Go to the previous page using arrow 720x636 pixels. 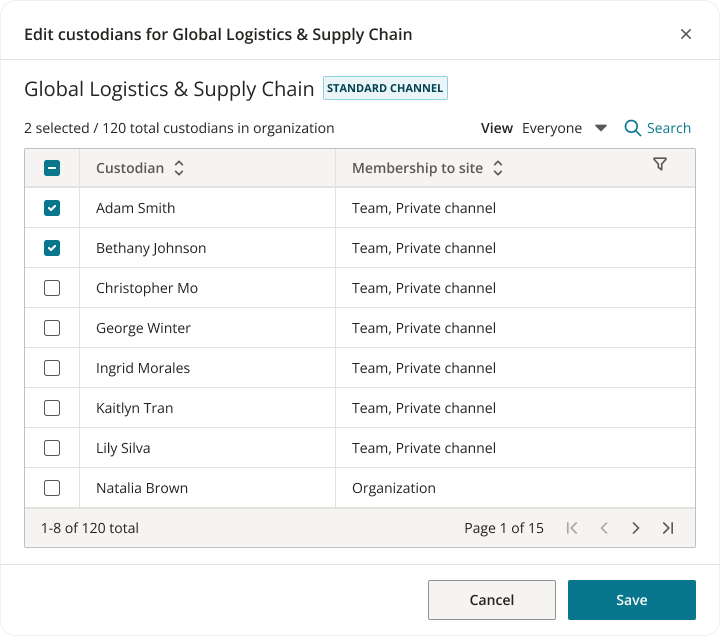click(604, 528)
